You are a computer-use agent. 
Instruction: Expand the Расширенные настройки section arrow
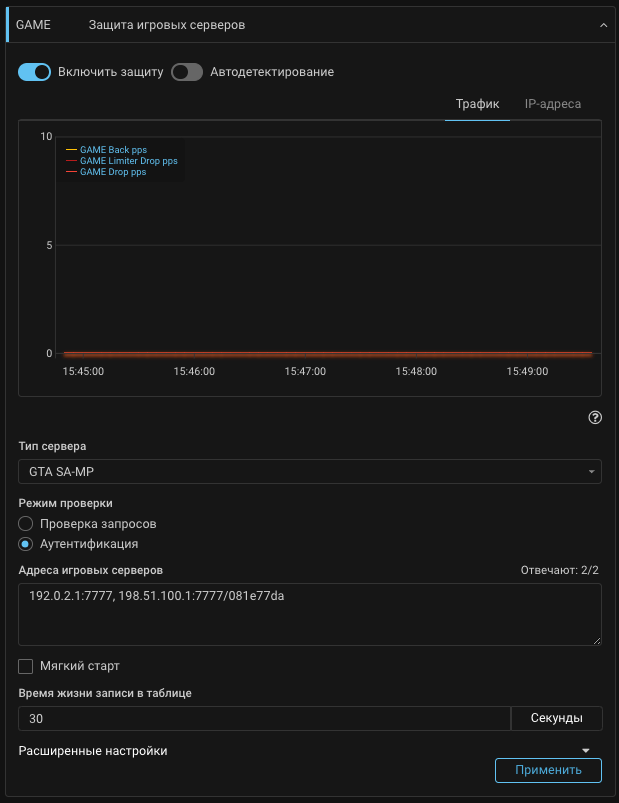586,751
